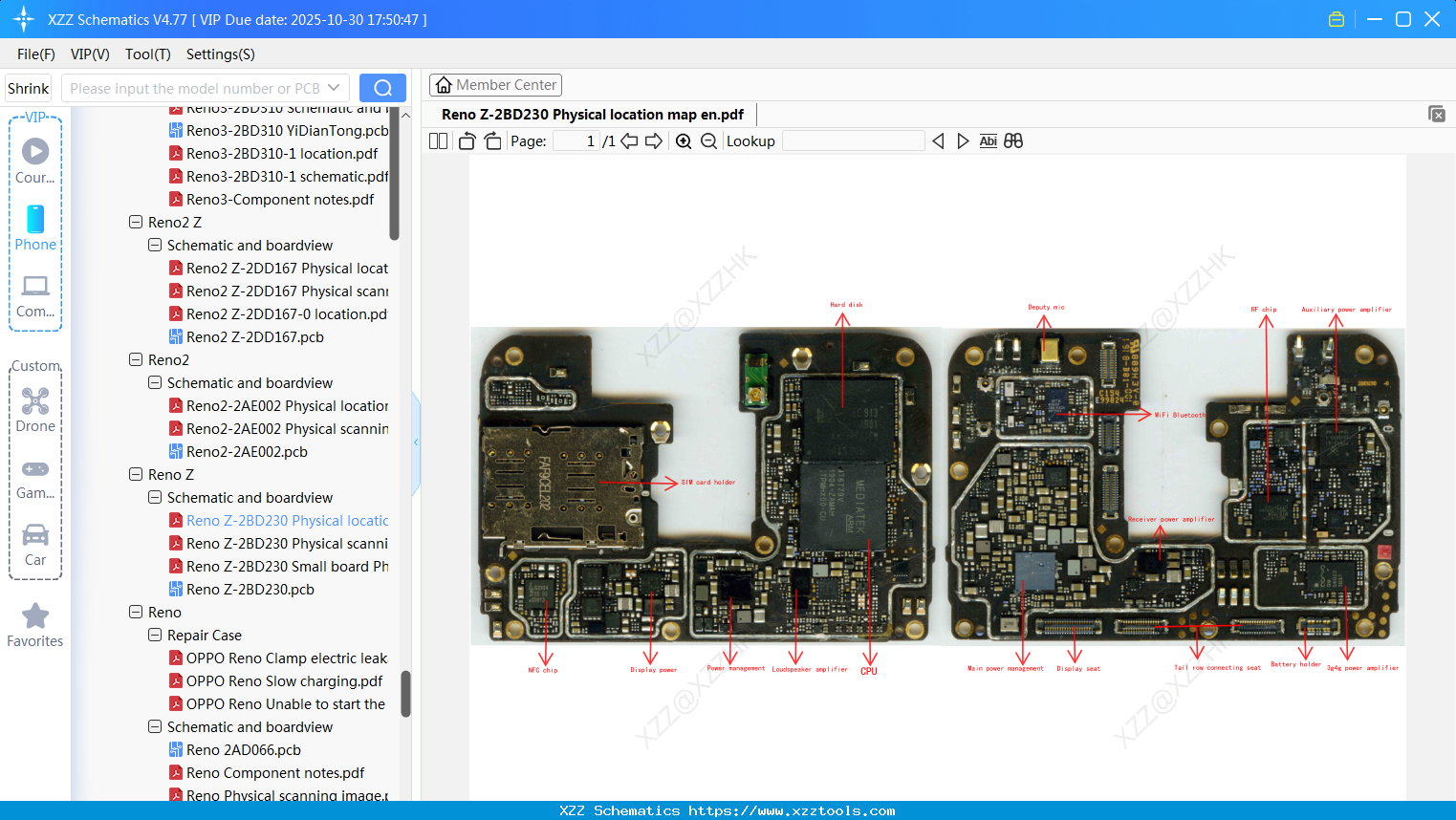The height and width of the screenshot is (820, 1456).
Task: Open the Tool(T) menu
Action: [x=147, y=54]
